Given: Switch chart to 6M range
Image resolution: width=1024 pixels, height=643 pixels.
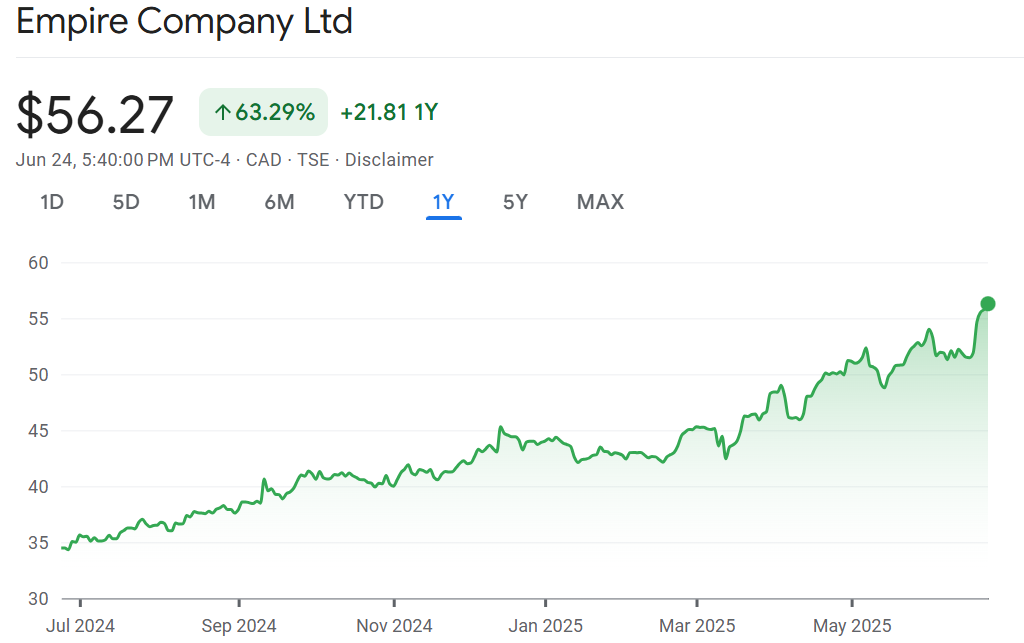Looking at the screenshot, I should 279,202.
